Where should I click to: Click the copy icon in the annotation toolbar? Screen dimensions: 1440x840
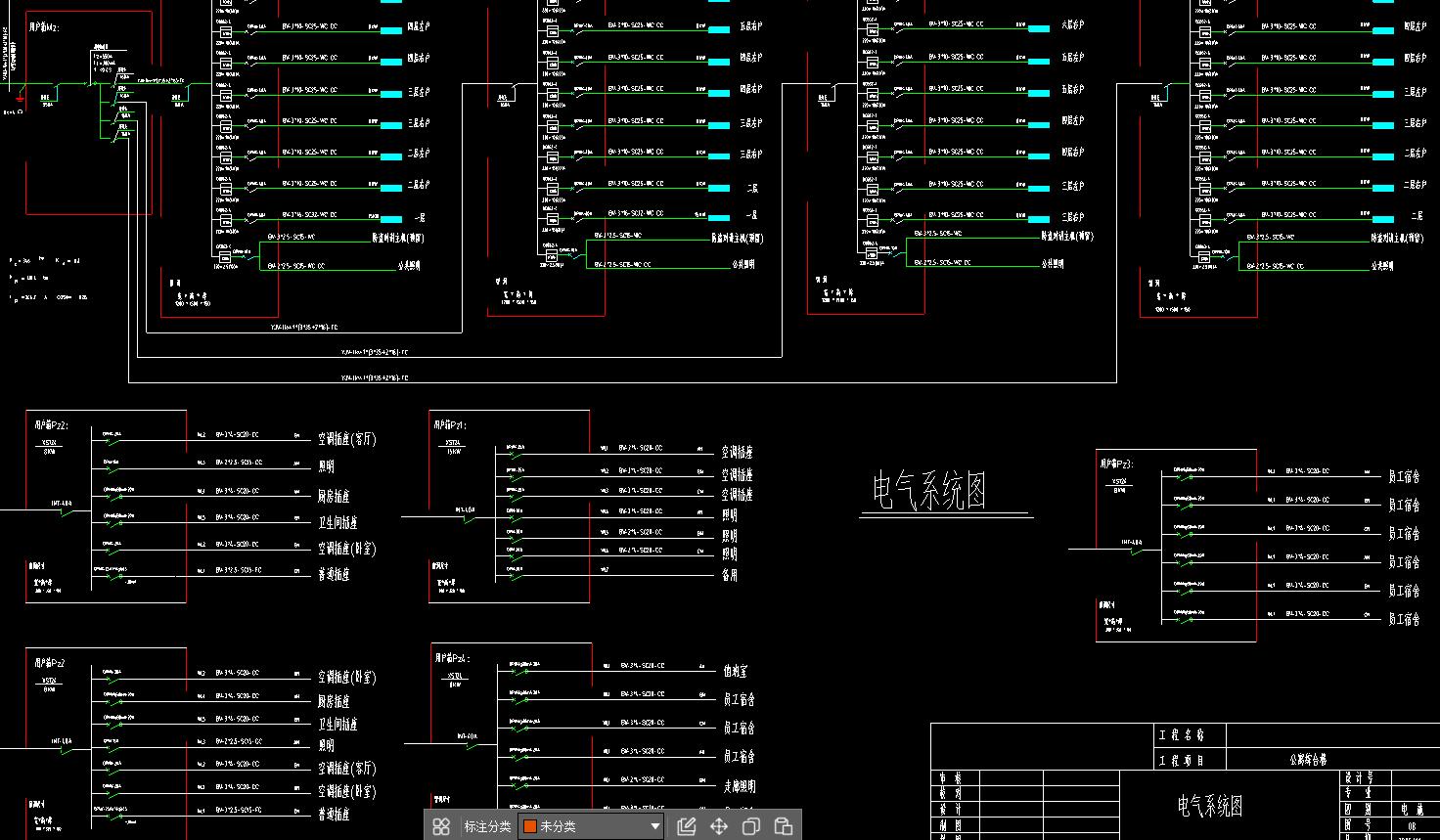(750, 826)
